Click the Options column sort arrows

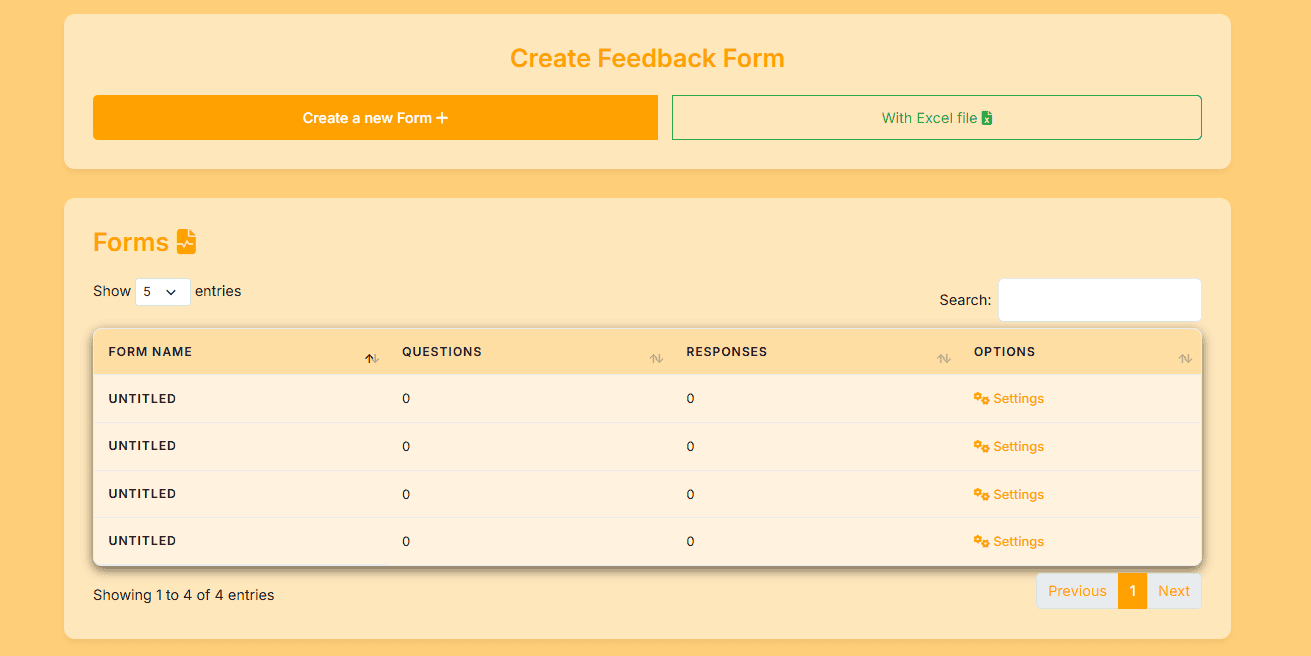click(x=1185, y=358)
